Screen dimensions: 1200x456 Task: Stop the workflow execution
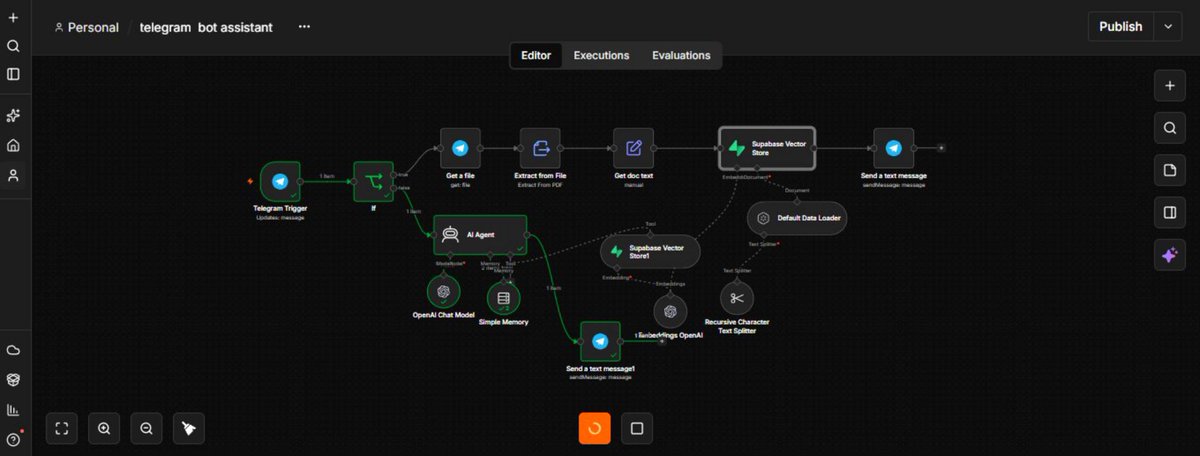tap(637, 428)
